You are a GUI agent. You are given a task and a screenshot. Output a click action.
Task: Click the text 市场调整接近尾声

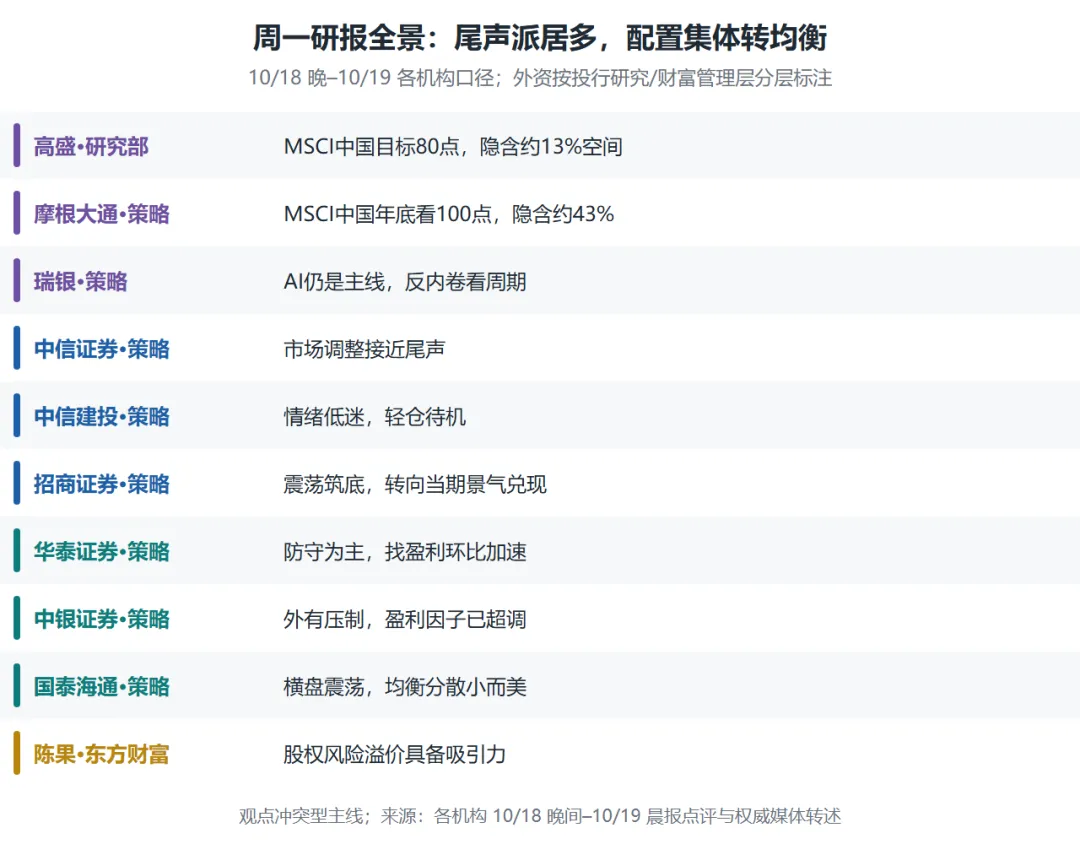pos(364,349)
